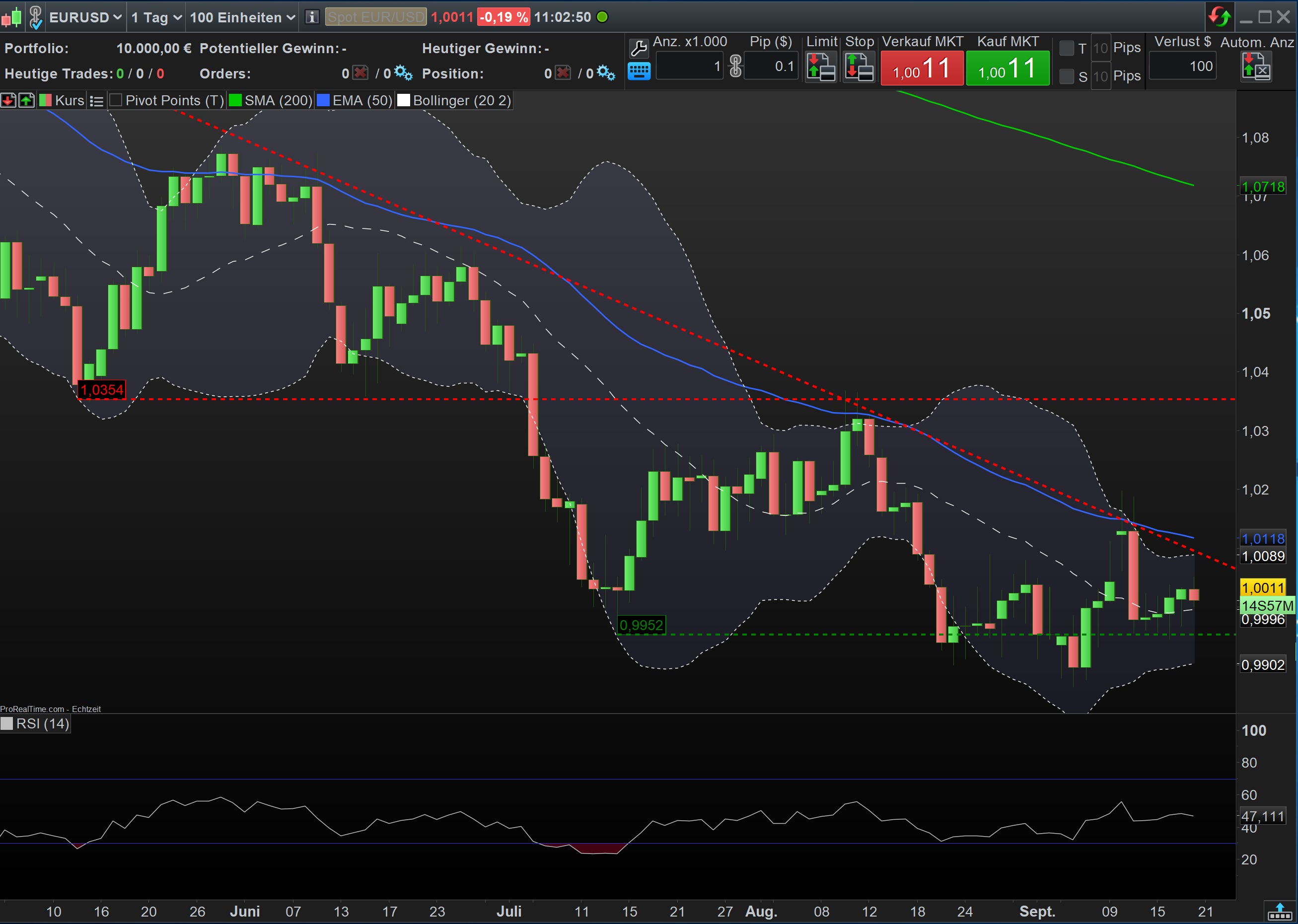Expand the EURUSD instrument dropdown
1298x924 pixels.
86,17
